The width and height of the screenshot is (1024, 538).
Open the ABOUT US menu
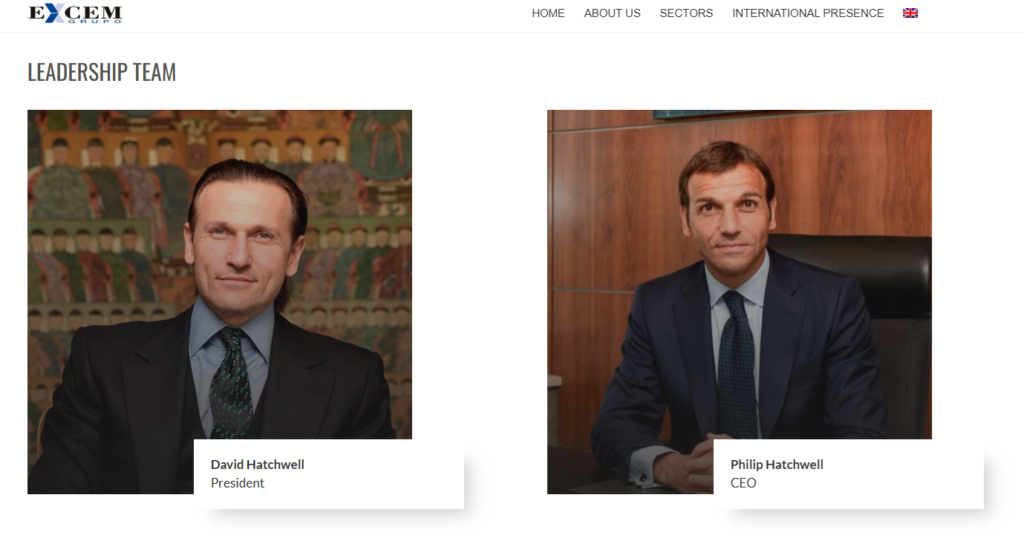612,13
